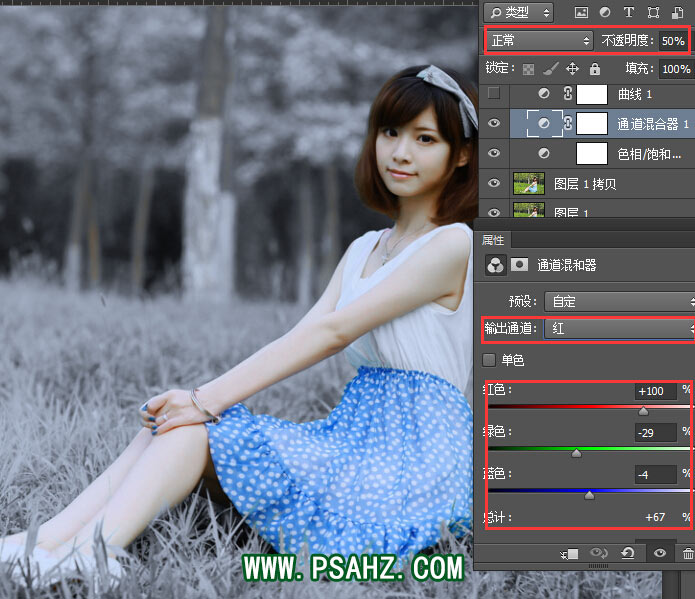Click the shape layer filter icon
The image size is (695, 599).
pos(653,13)
